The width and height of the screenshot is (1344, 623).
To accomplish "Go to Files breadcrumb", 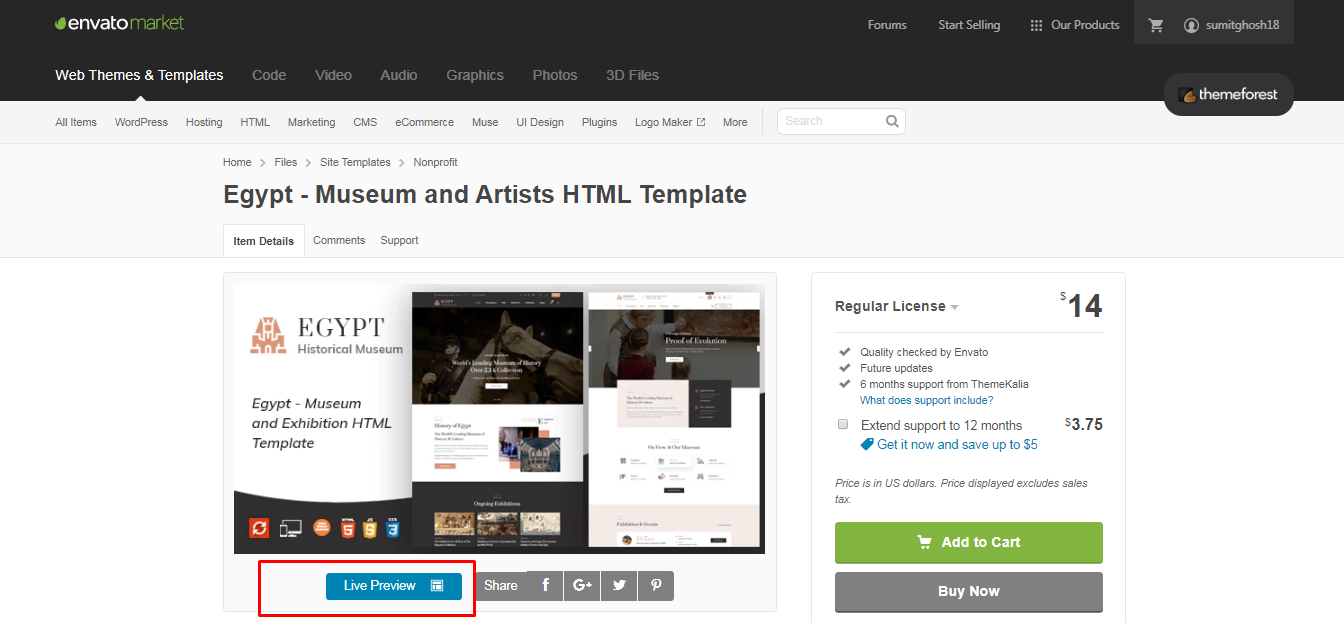I will pyautogui.click(x=286, y=162).
